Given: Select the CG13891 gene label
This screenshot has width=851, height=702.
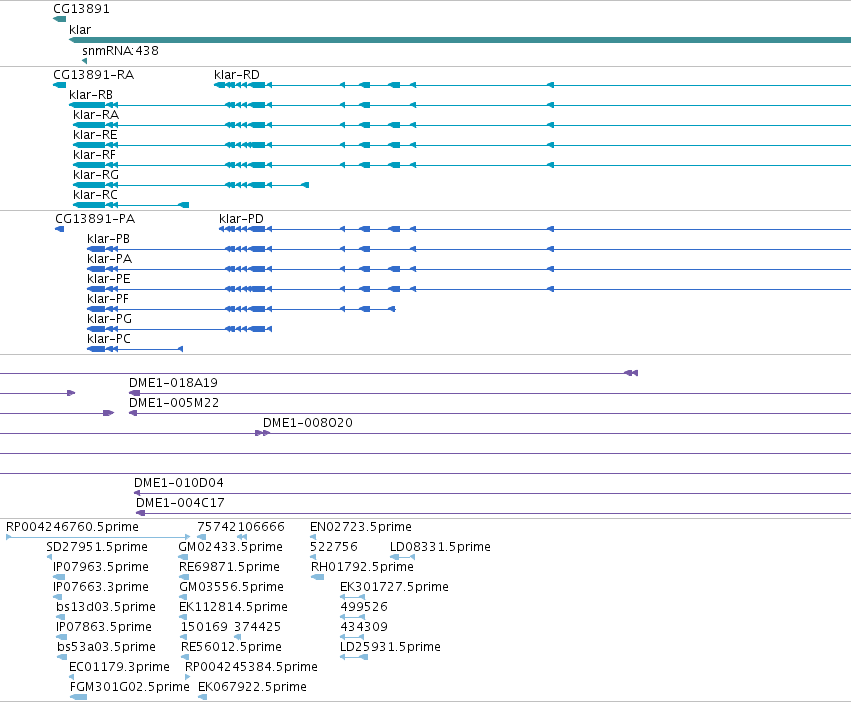Looking at the screenshot, I should [x=81, y=9].
